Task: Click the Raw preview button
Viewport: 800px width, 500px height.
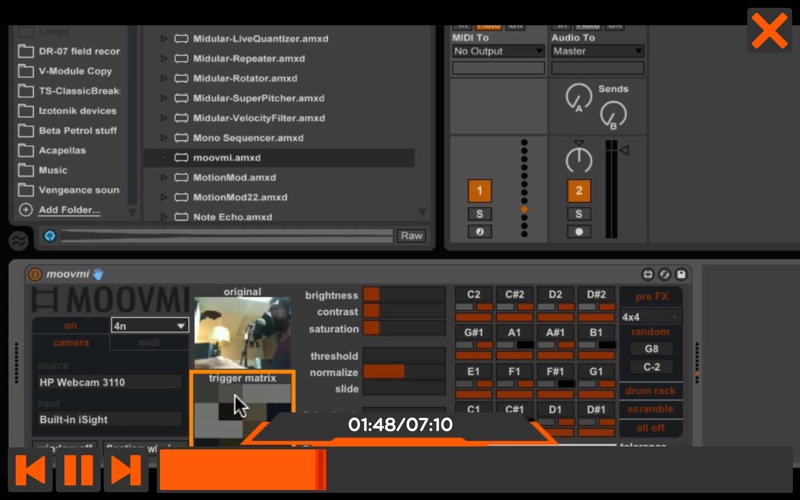Action: point(411,236)
